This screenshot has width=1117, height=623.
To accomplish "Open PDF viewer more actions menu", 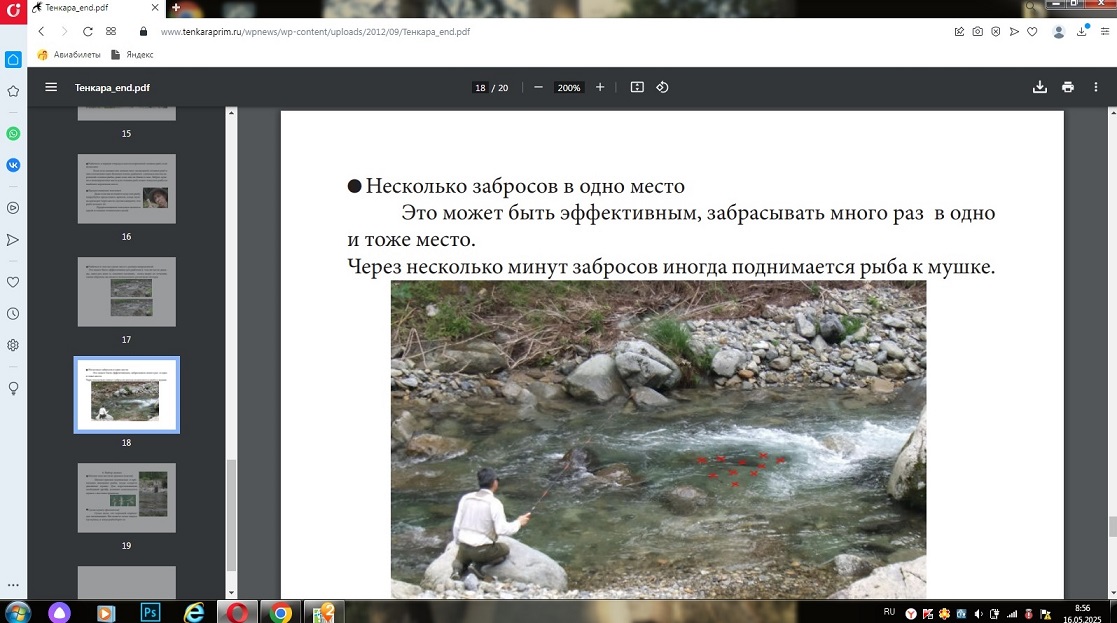I will (x=1097, y=88).
